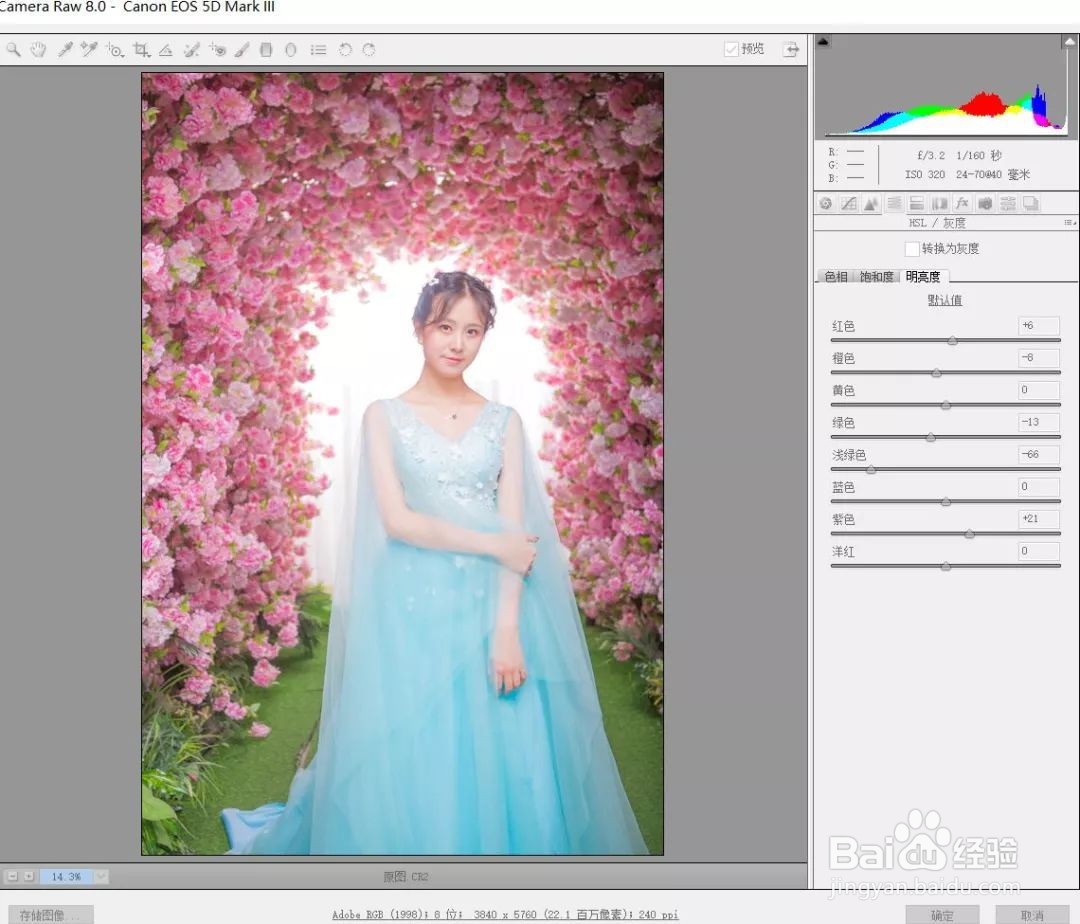The height and width of the screenshot is (924, 1080).
Task: Select the Adjustment Brush tool
Action: tap(241, 49)
